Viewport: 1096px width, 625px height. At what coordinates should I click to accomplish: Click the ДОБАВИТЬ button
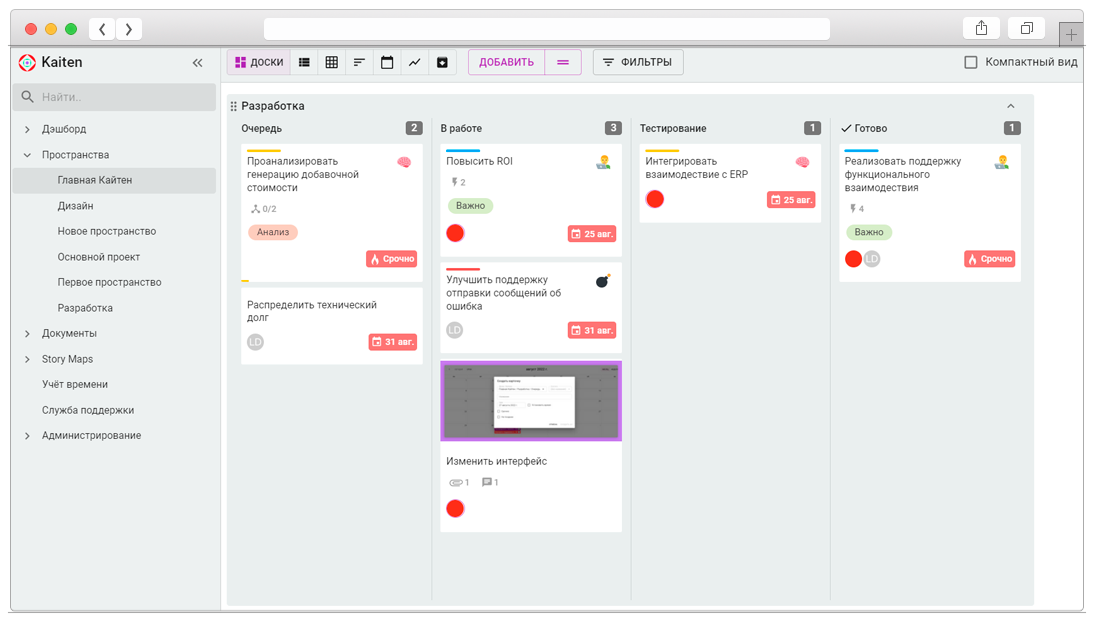pyautogui.click(x=506, y=62)
